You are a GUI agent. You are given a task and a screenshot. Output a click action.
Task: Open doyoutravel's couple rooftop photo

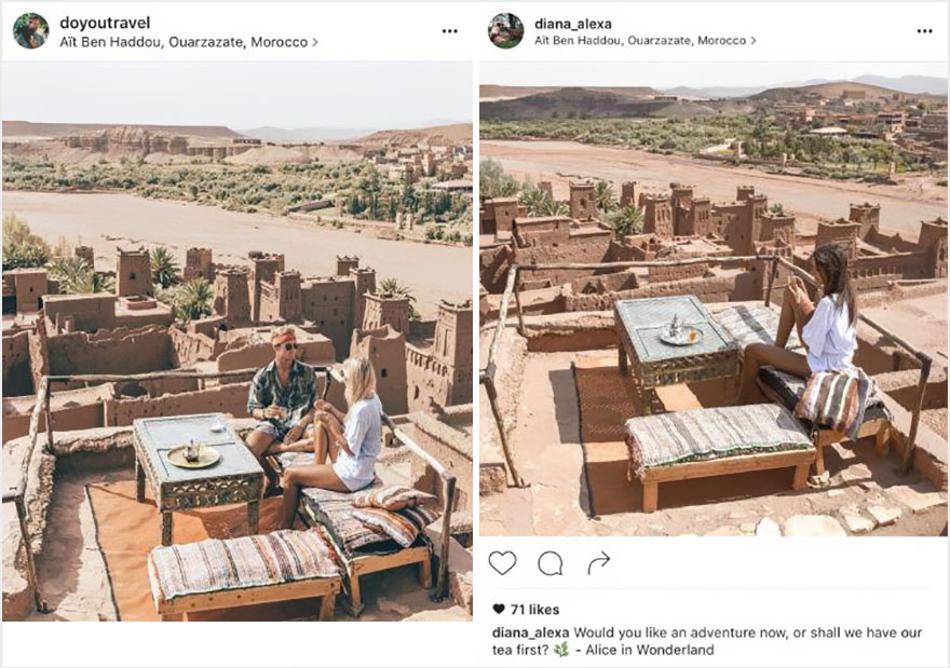[237, 341]
